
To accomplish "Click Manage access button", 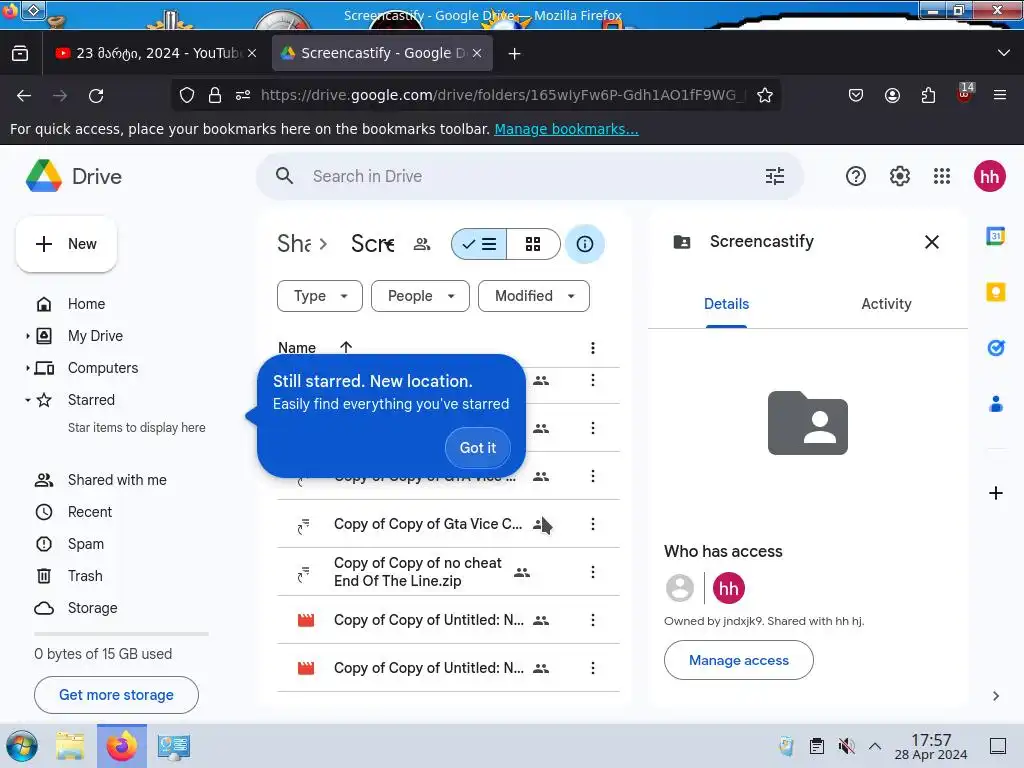I will 739,660.
